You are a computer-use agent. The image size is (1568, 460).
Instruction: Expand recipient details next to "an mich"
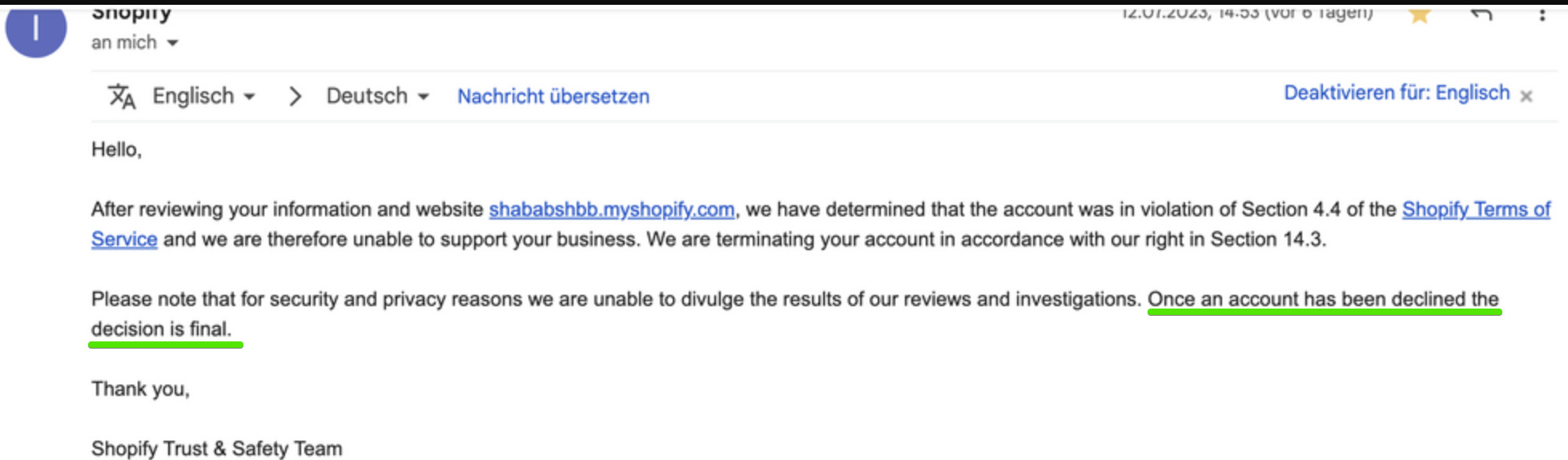point(172,43)
